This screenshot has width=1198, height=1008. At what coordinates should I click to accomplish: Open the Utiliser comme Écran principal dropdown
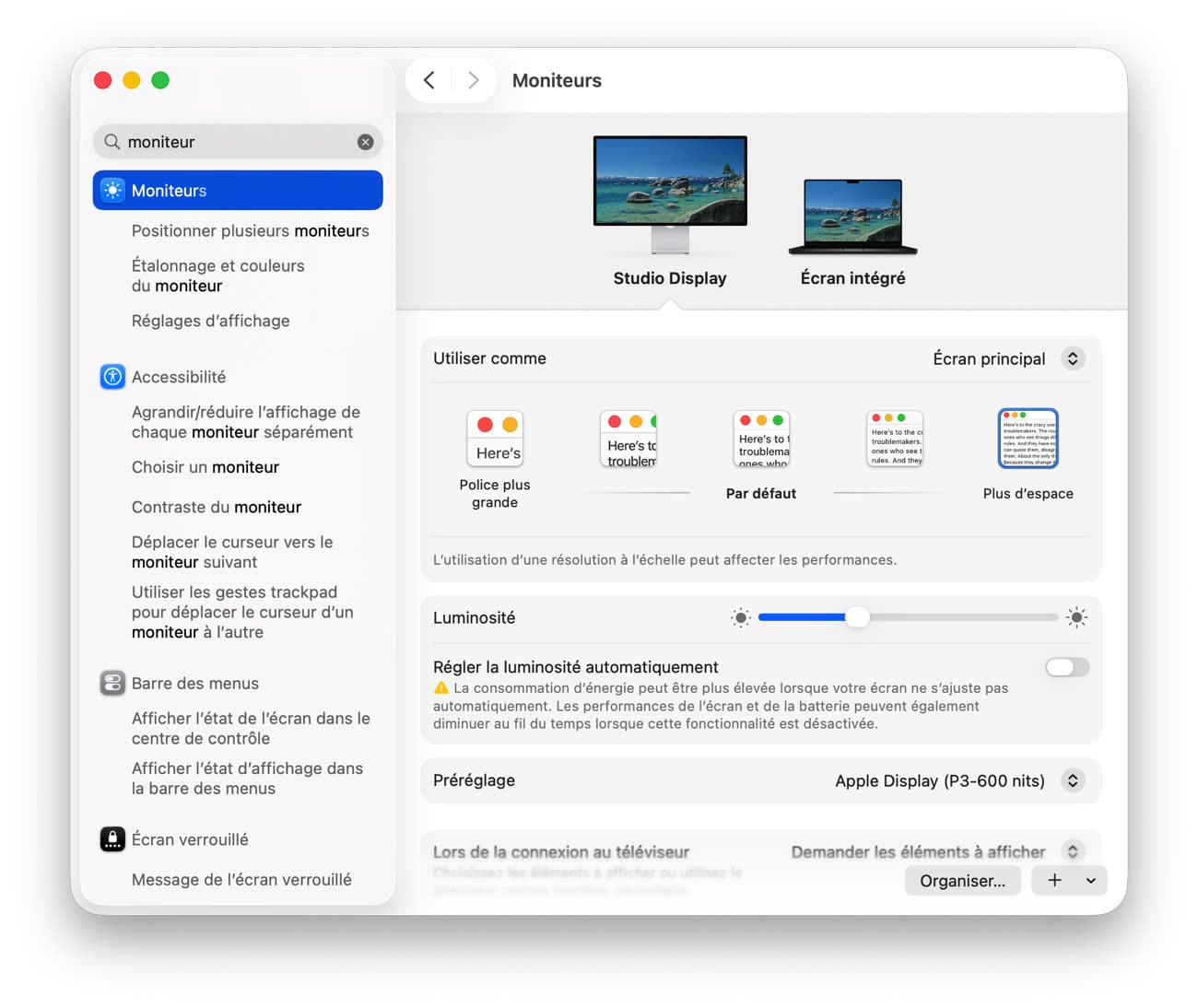(x=1073, y=358)
